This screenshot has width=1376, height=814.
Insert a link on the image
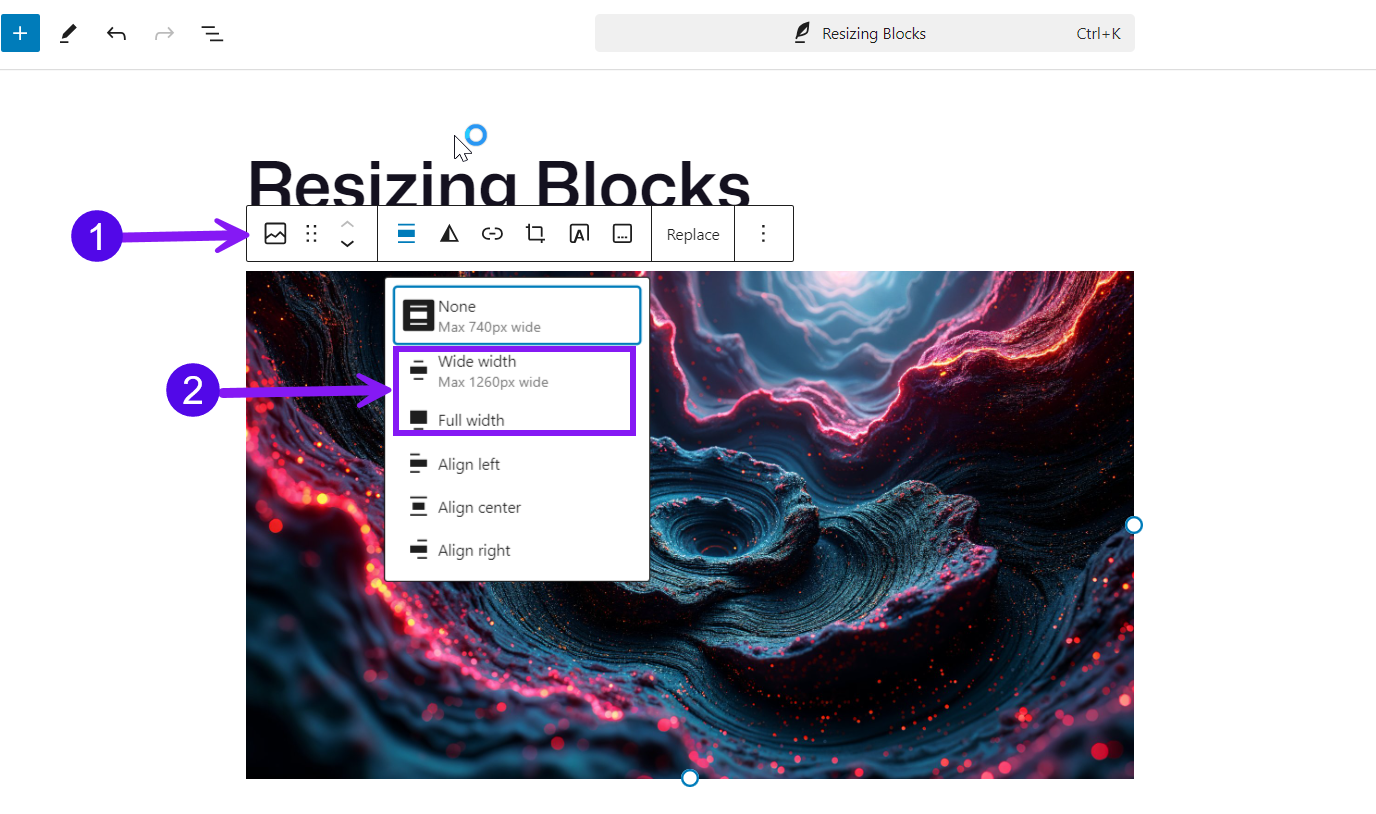click(492, 233)
